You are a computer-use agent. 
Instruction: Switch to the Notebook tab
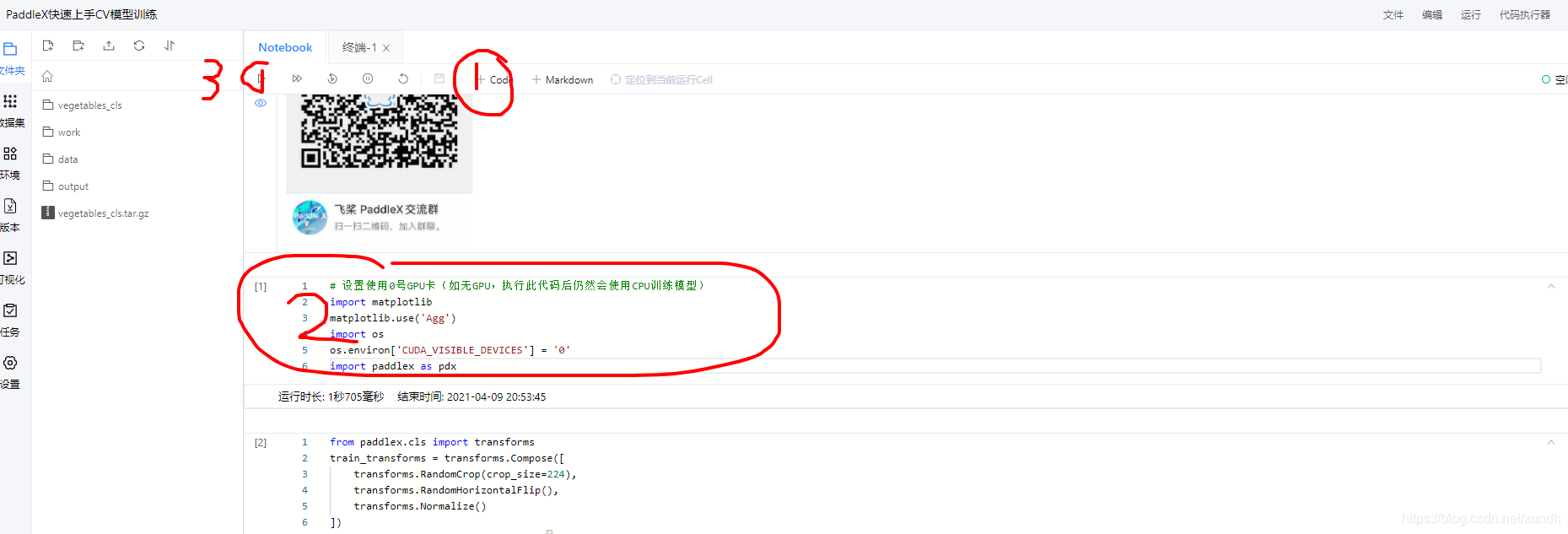[285, 47]
